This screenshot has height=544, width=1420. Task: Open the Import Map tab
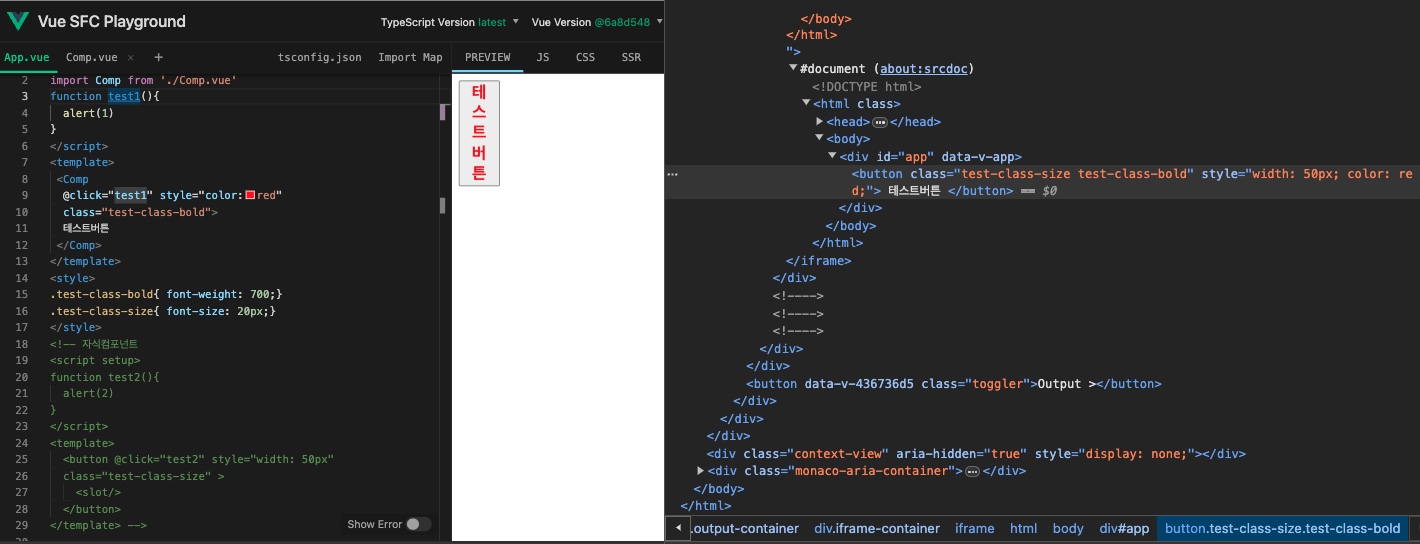(x=410, y=57)
